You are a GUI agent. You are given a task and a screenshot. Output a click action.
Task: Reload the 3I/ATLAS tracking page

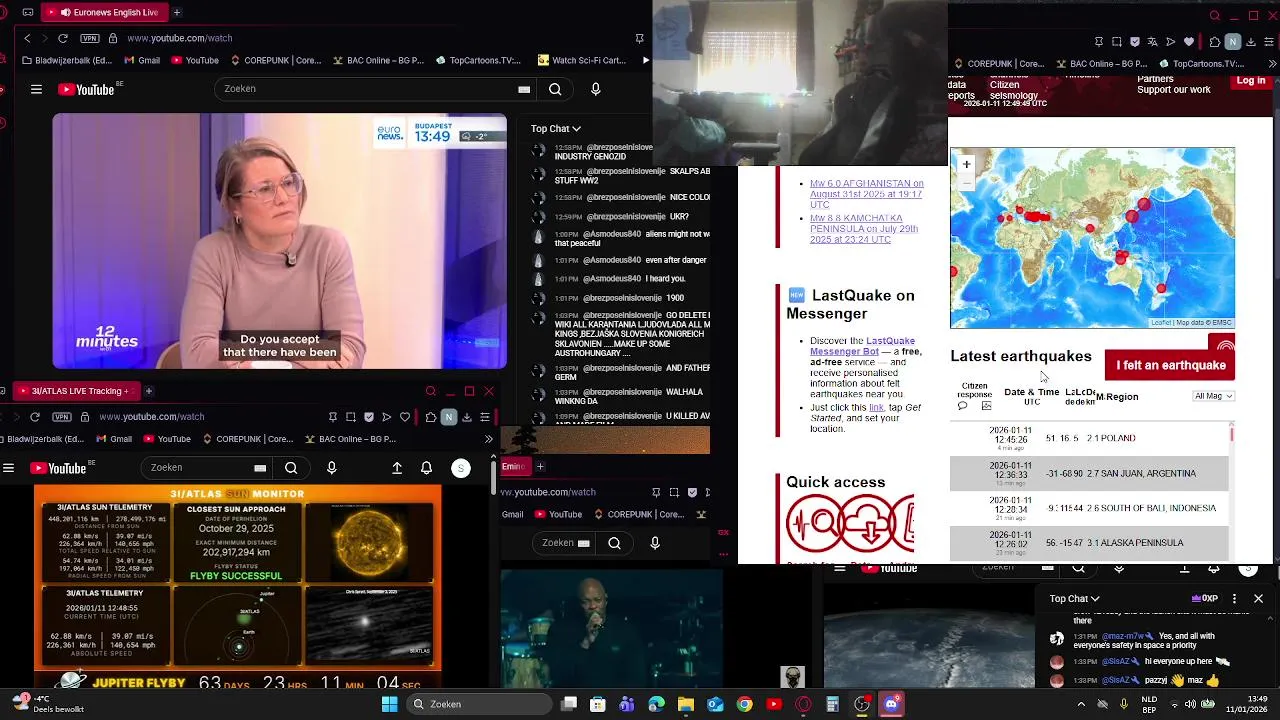coord(35,416)
